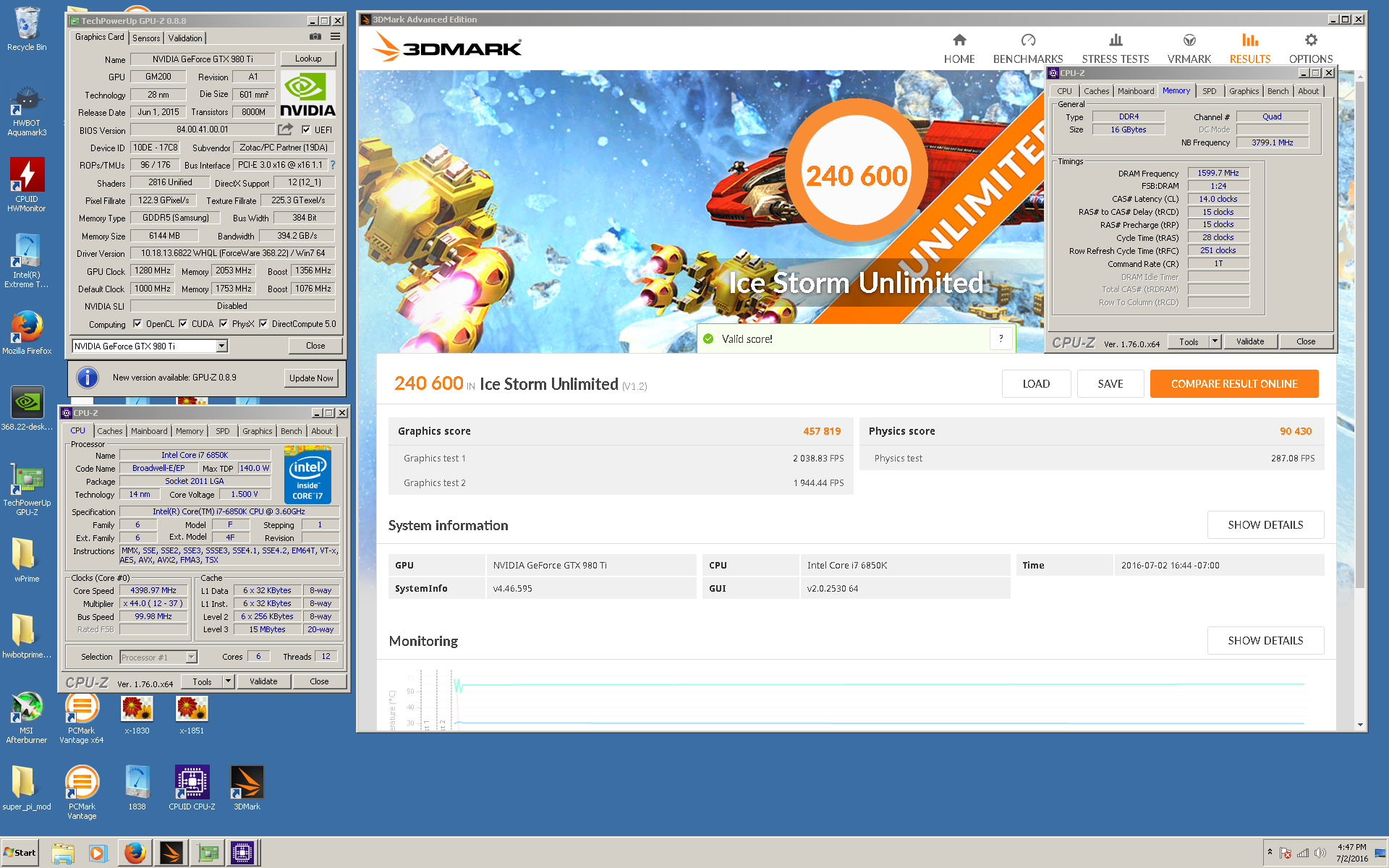1389x868 pixels.
Task: Open Windows Explorer from taskbar
Action: (63, 854)
